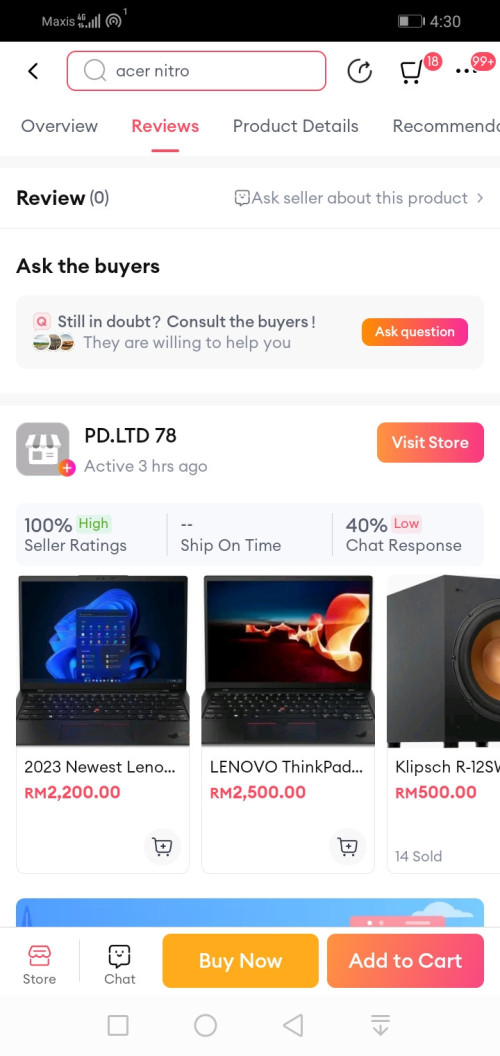Add the 2023 Newest Lenovo laptop to cart
500x1056 pixels.
pyautogui.click(x=162, y=847)
